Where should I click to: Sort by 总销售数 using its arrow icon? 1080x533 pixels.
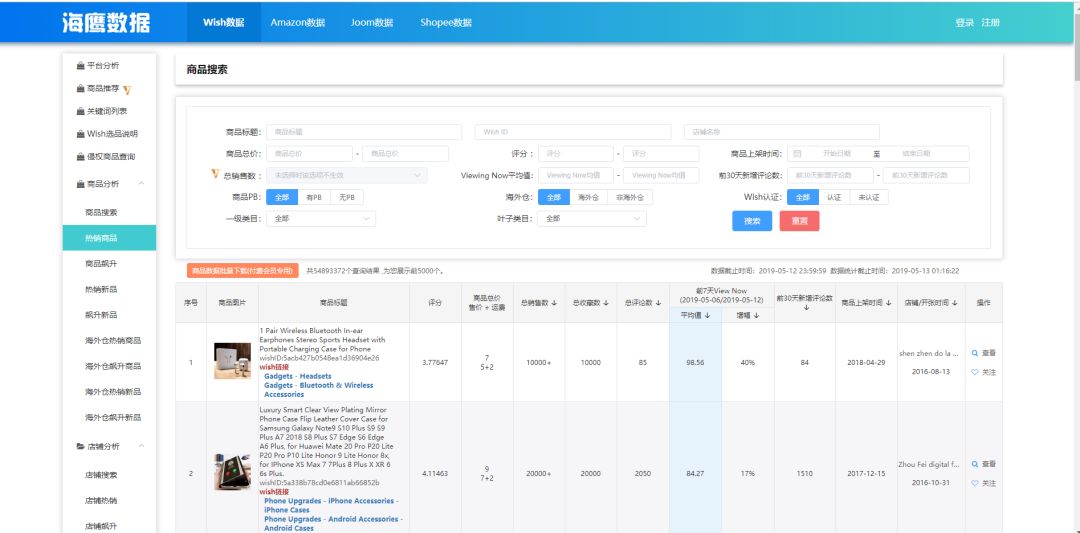(557, 303)
